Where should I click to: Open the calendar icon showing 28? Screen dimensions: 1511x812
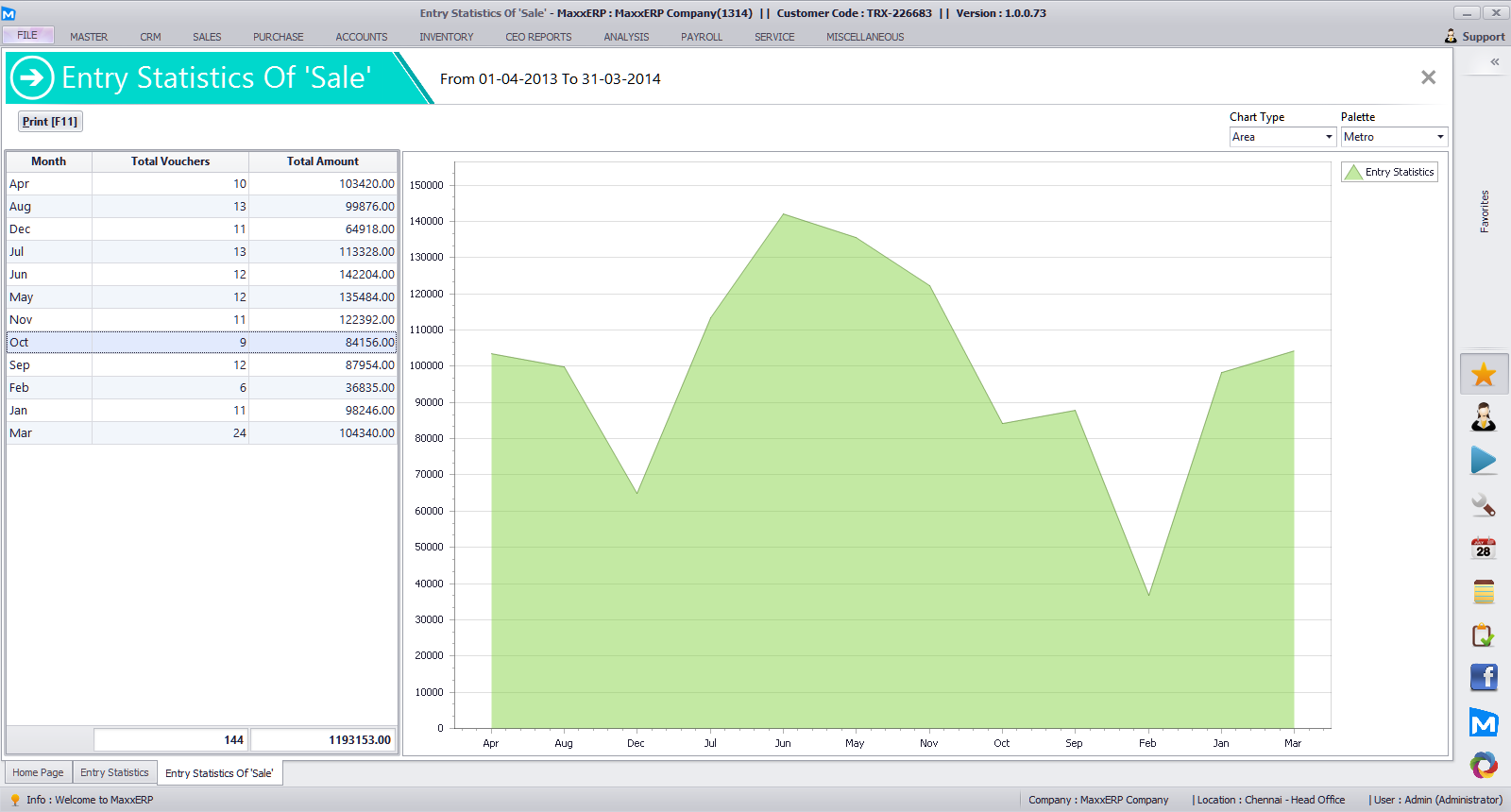click(x=1484, y=549)
